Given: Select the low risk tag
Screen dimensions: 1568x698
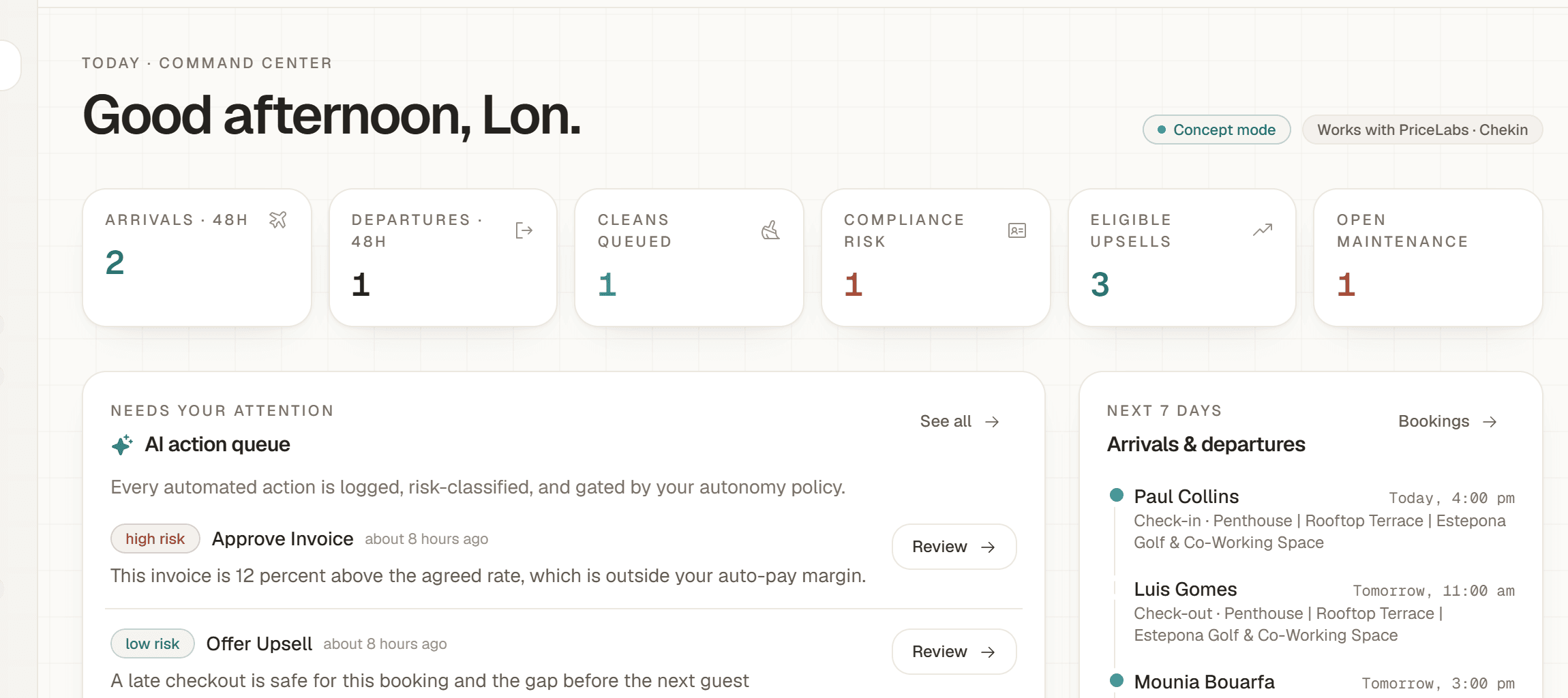Looking at the screenshot, I should click(x=153, y=643).
